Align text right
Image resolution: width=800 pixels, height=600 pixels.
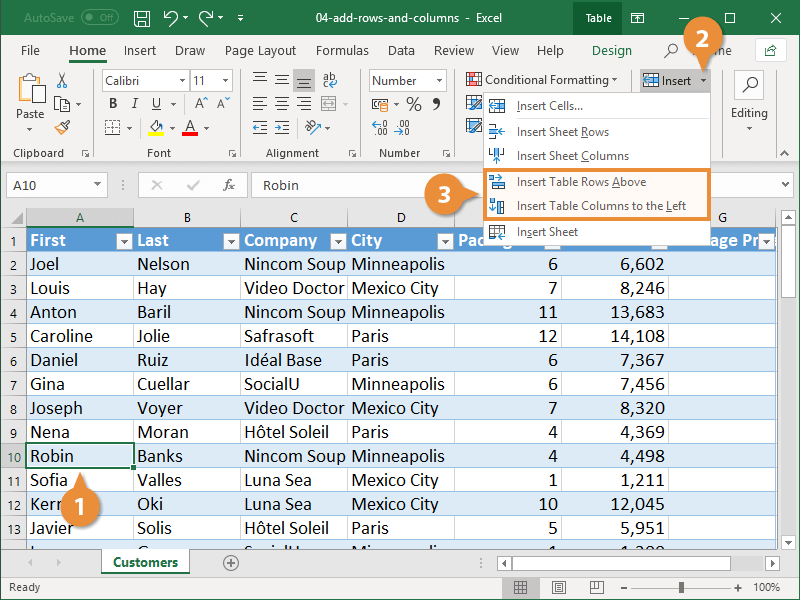pos(304,104)
